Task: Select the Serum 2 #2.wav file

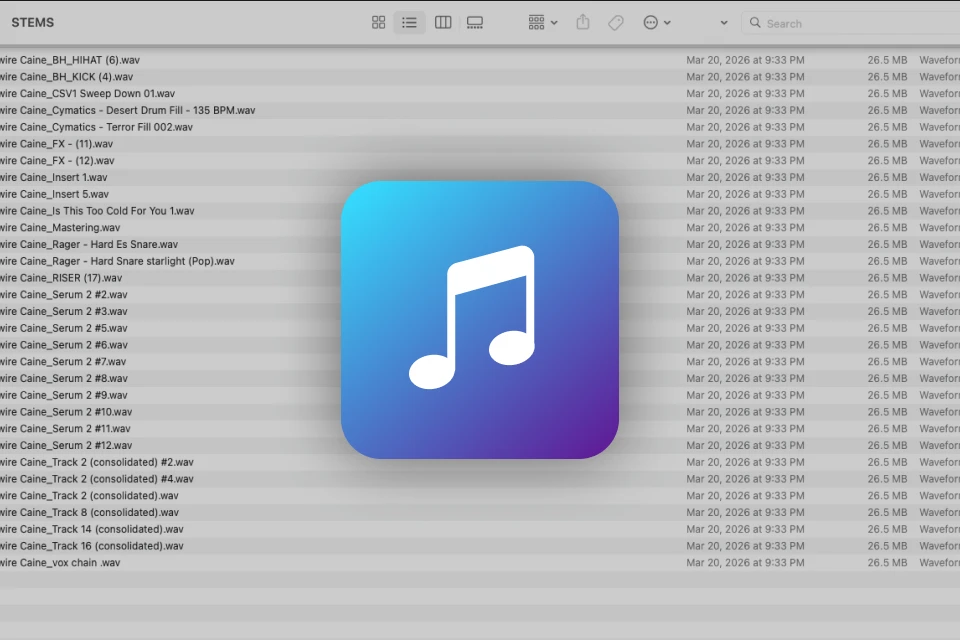Action: coord(64,295)
